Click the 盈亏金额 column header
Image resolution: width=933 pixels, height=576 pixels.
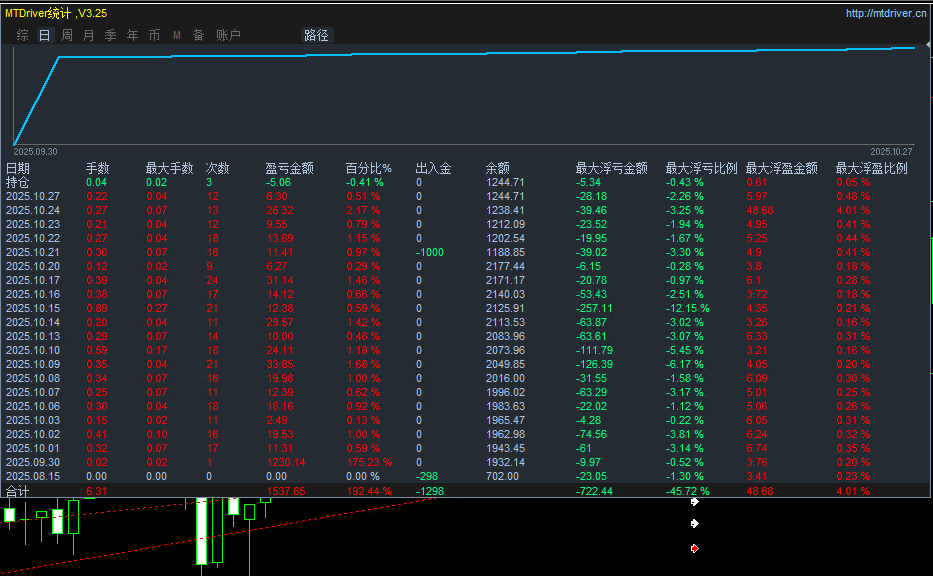[x=289, y=168]
